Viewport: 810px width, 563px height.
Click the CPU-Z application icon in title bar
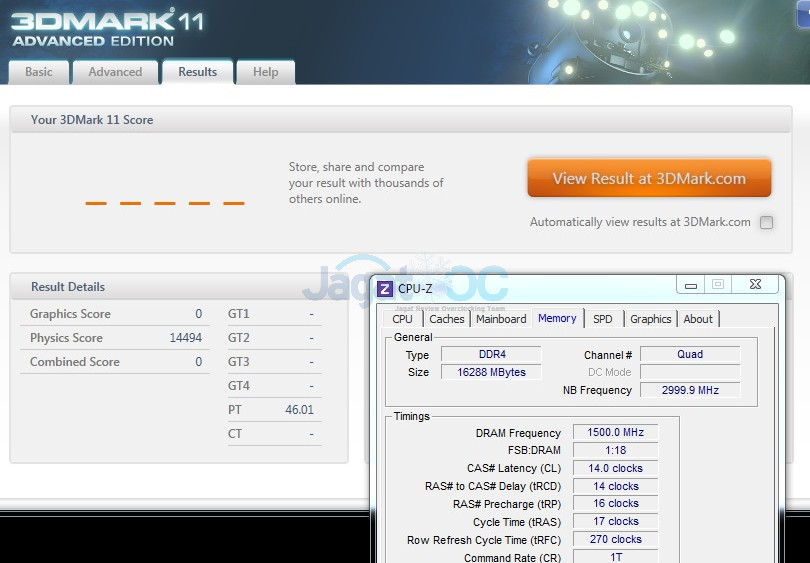pos(385,289)
